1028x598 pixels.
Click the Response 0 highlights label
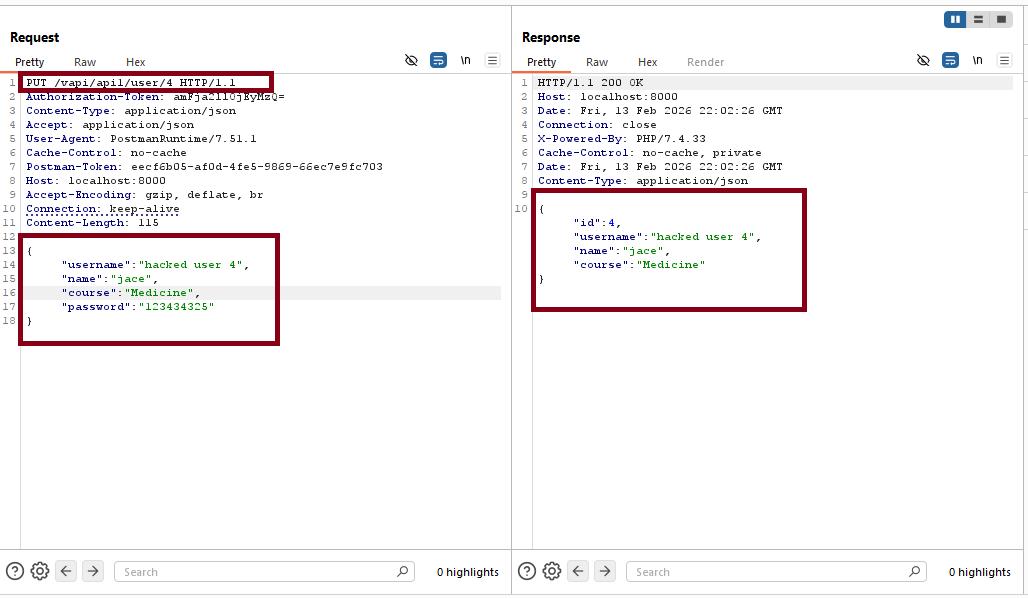pos(979,572)
